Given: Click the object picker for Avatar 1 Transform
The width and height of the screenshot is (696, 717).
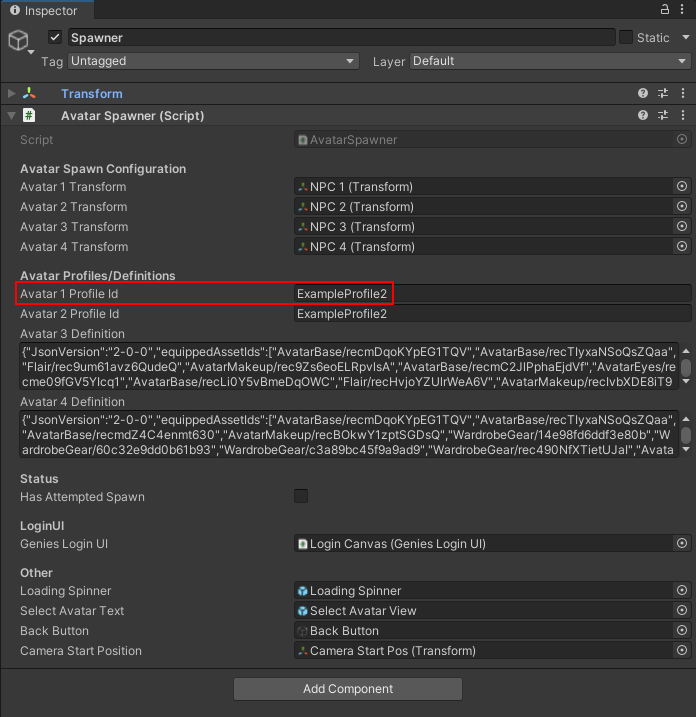Looking at the screenshot, I should (x=682, y=187).
